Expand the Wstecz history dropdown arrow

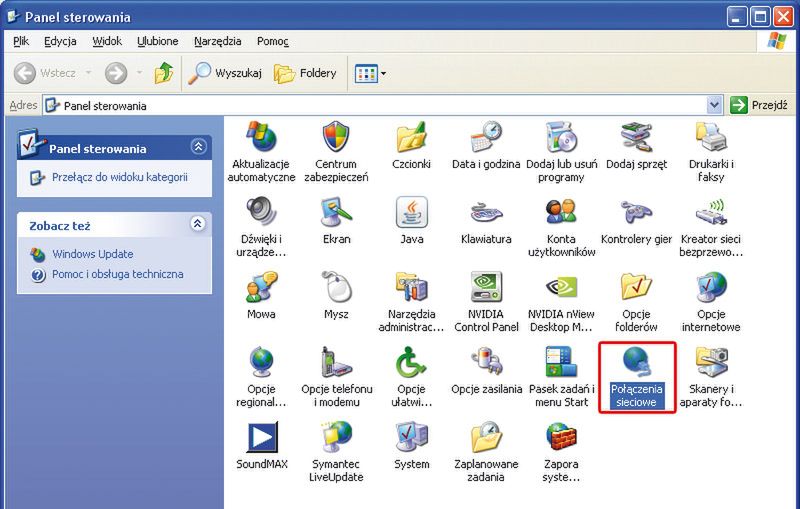coord(88,73)
